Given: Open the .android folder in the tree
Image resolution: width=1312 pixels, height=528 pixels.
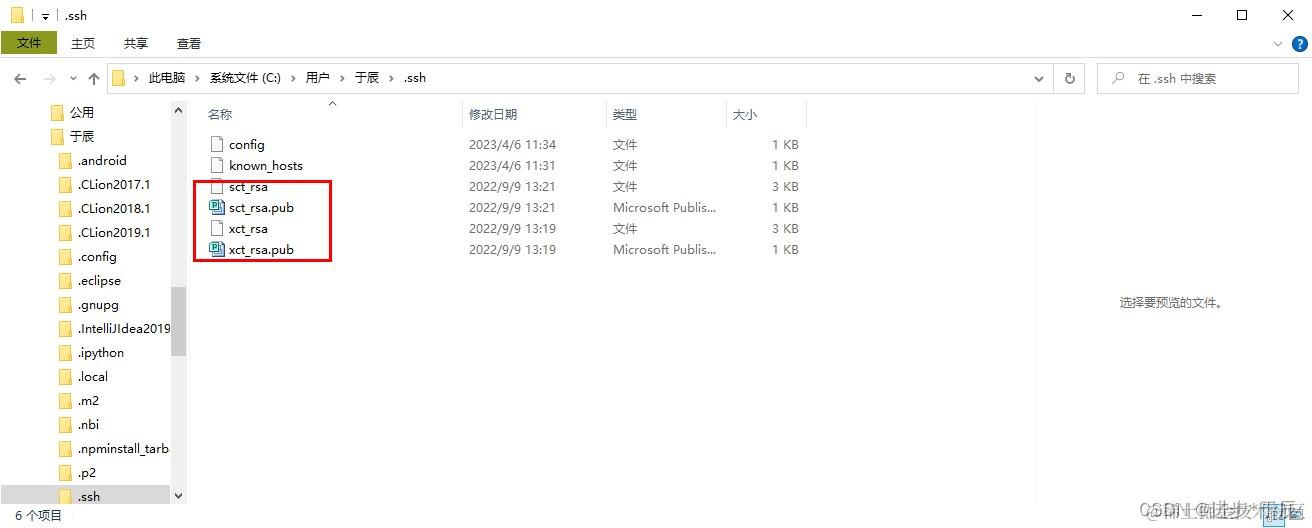Looking at the screenshot, I should [x=103, y=161].
